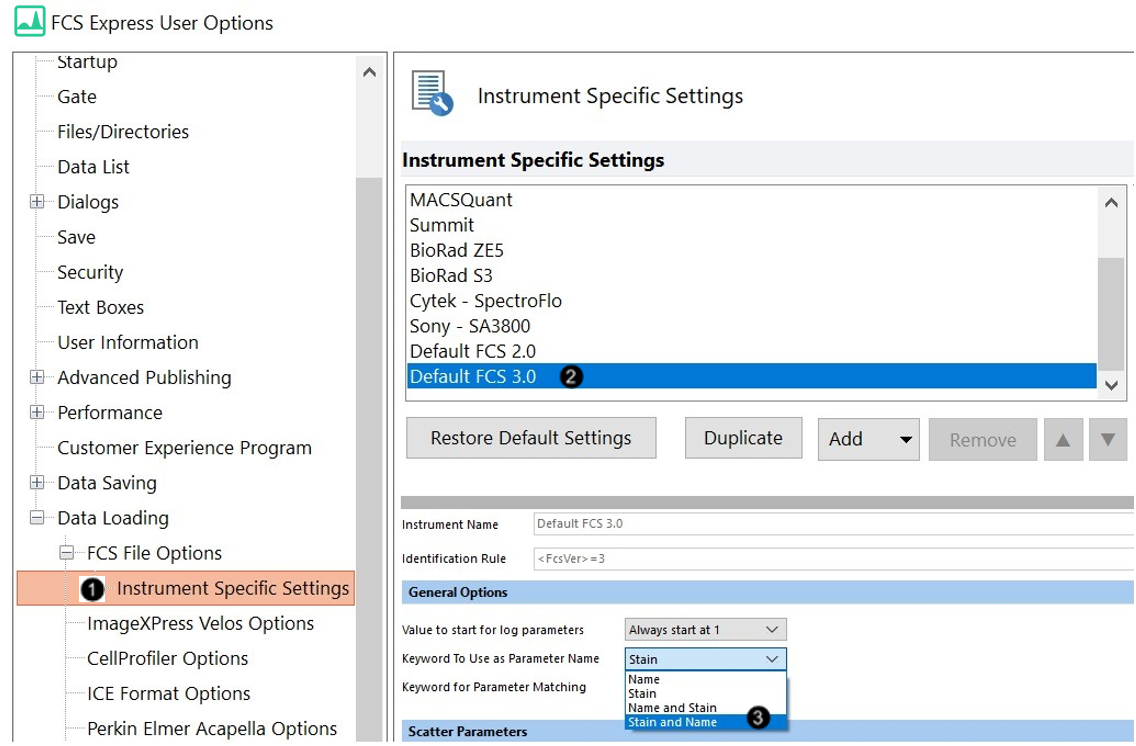Select Dialogs tree label

[x=88, y=201]
